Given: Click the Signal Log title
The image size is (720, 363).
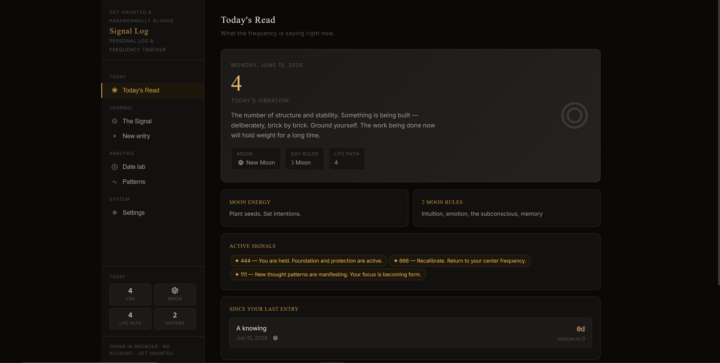Looking at the screenshot, I should pyautogui.click(x=129, y=31).
